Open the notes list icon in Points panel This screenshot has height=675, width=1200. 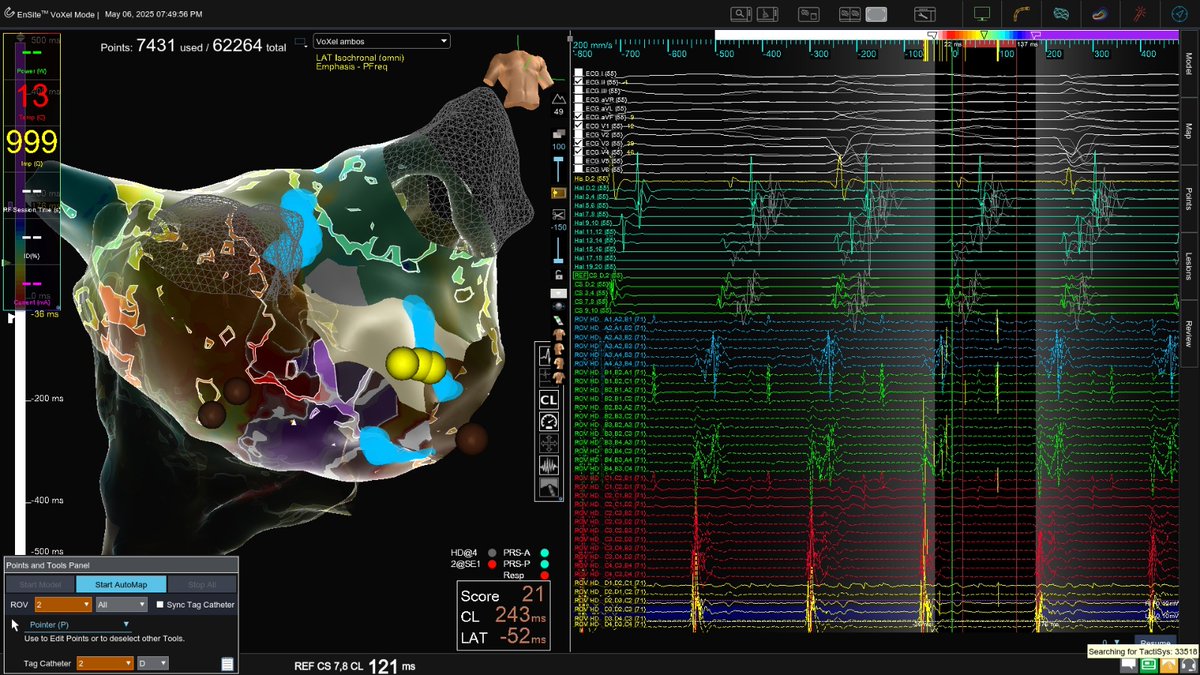pyautogui.click(x=227, y=663)
